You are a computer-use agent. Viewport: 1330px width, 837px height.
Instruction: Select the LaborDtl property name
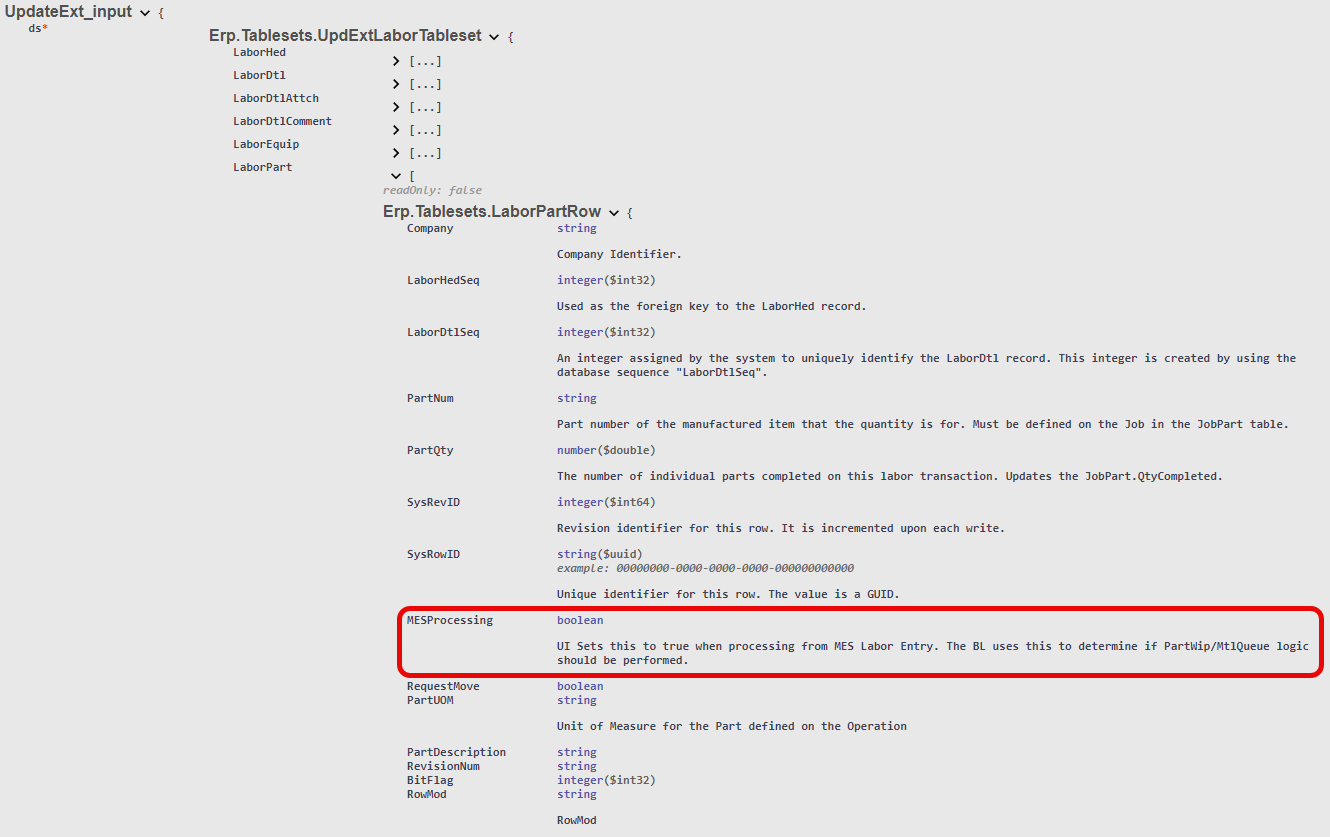(259, 75)
